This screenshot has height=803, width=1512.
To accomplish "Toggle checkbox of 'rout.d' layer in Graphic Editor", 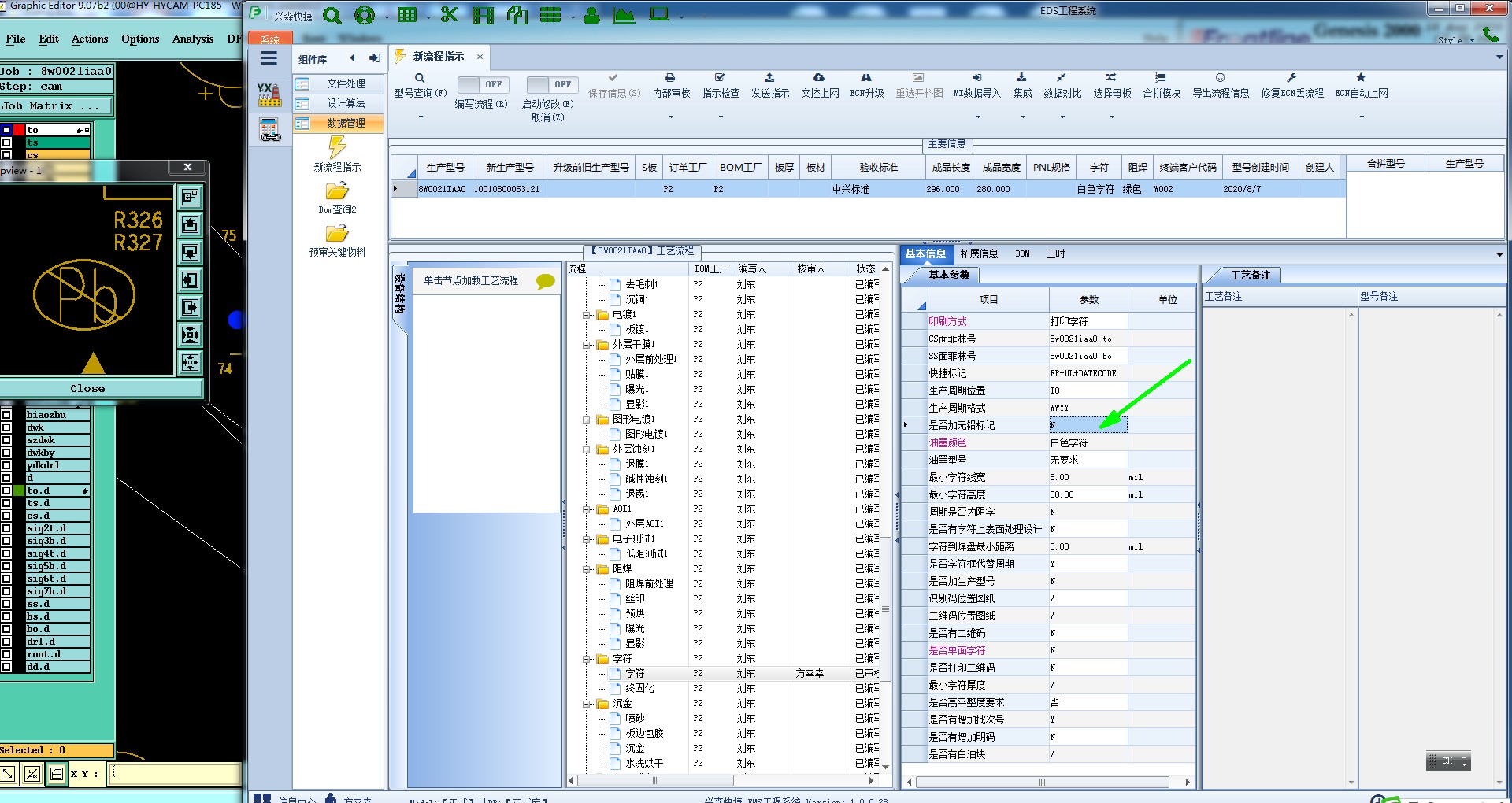I will click(x=6, y=654).
